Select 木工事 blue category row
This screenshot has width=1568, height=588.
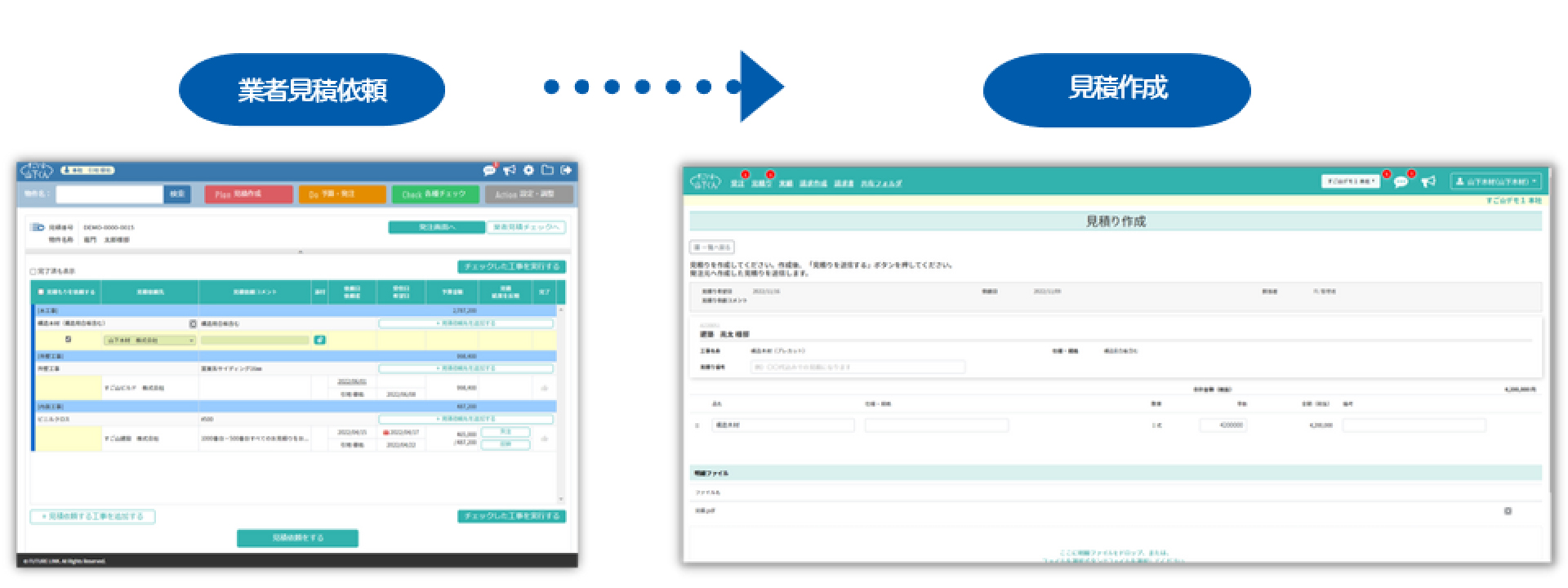coord(295,311)
